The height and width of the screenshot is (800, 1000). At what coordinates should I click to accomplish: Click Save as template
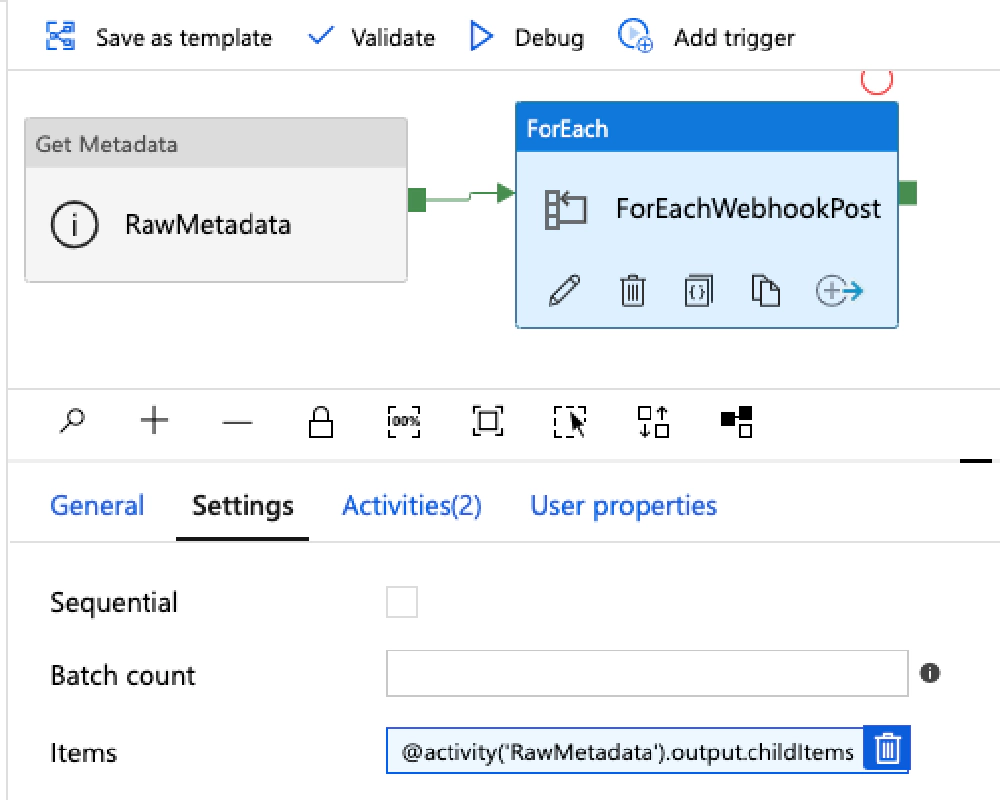click(x=183, y=37)
